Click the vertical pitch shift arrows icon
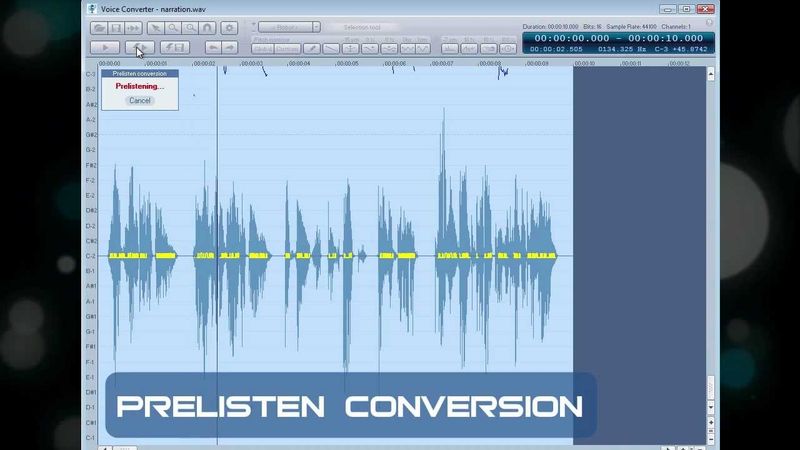Viewport: 800px width, 450px height. [351, 49]
